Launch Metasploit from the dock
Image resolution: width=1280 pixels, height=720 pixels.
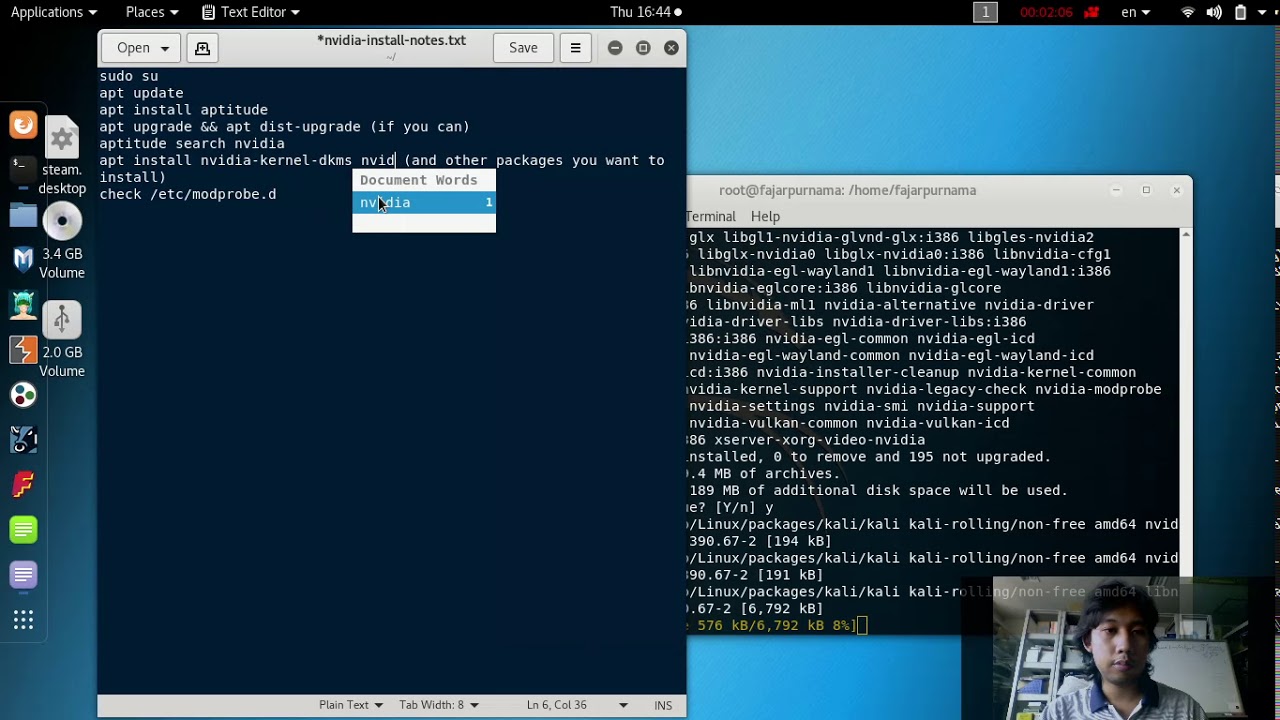[x=23, y=260]
